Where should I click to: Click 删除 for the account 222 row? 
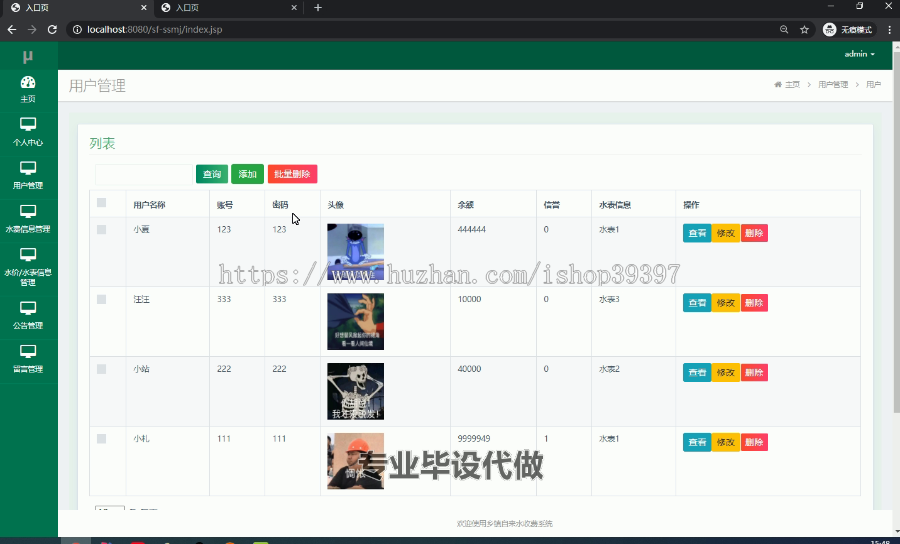coord(754,372)
